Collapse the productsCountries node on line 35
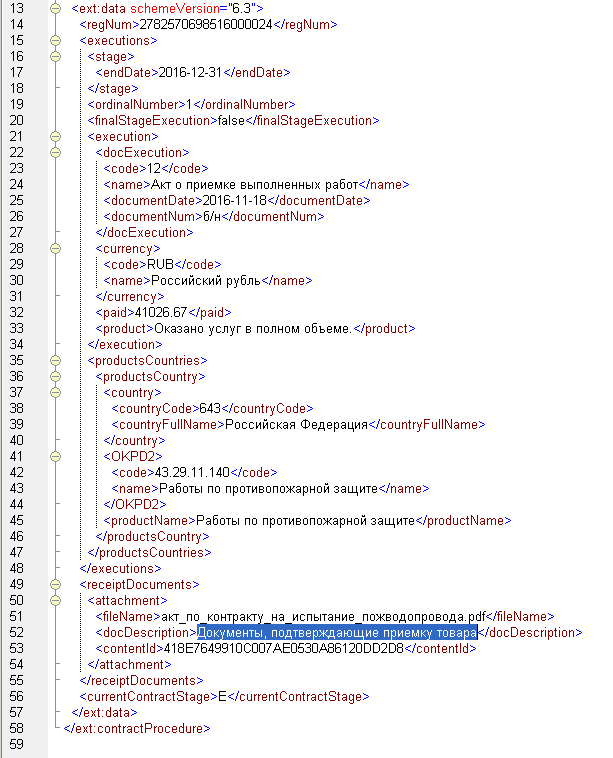The width and height of the screenshot is (613, 758). tap(56, 360)
